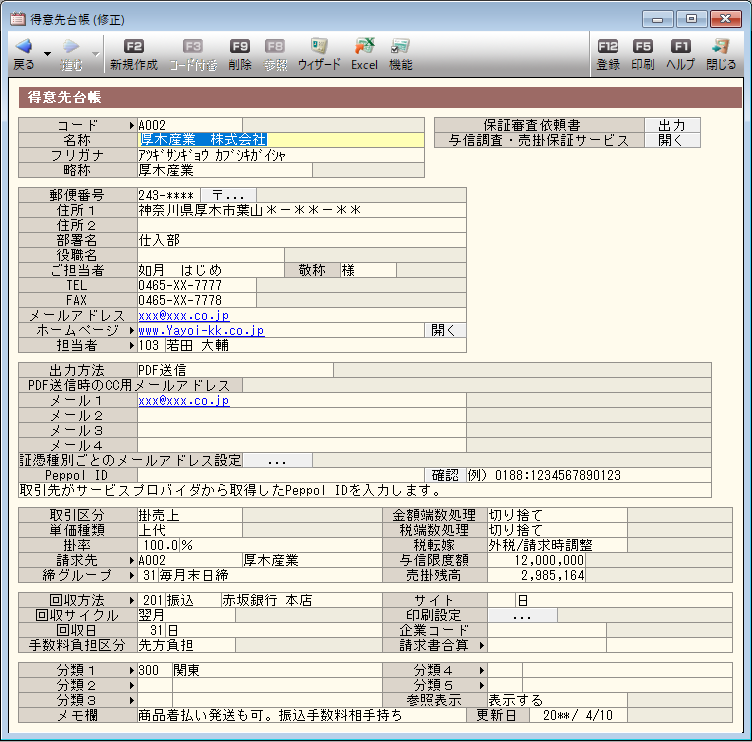Expand the 分類1 lookup arrow
Image resolution: width=752 pixels, height=742 pixels.
[x=132, y=671]
